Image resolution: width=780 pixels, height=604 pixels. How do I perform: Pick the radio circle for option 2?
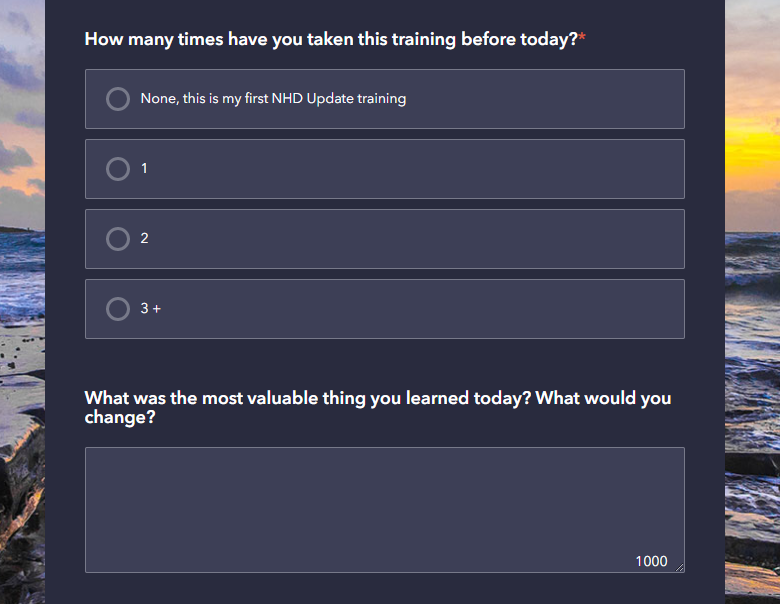pyautogui.click(x=118, y=239)
